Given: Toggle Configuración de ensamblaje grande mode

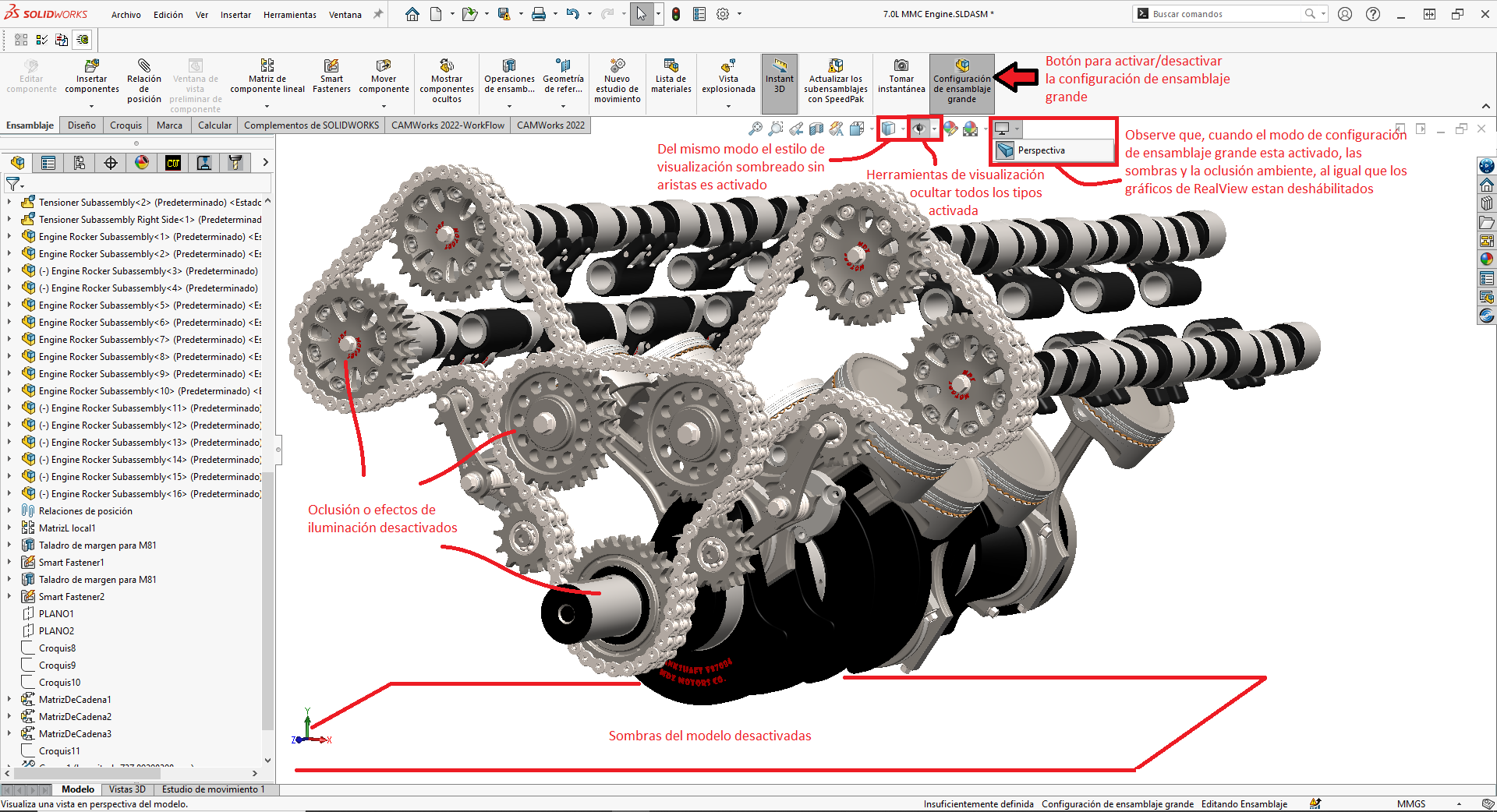Looking at the screenshot, I should [961, 79].
